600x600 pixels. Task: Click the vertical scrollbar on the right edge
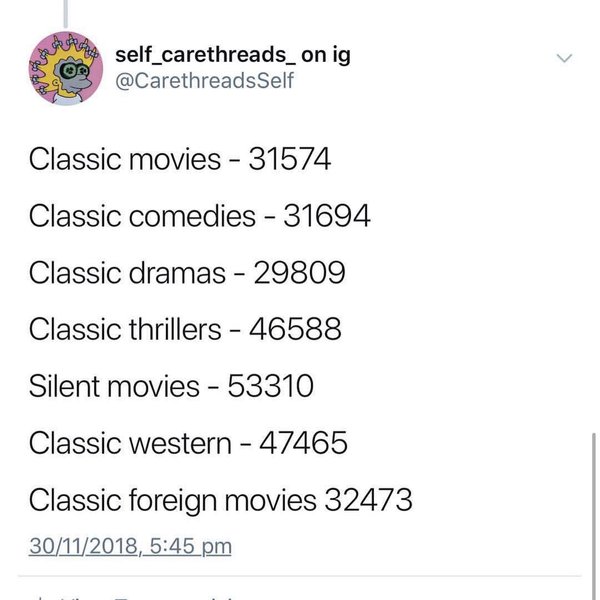coord(594,500)
